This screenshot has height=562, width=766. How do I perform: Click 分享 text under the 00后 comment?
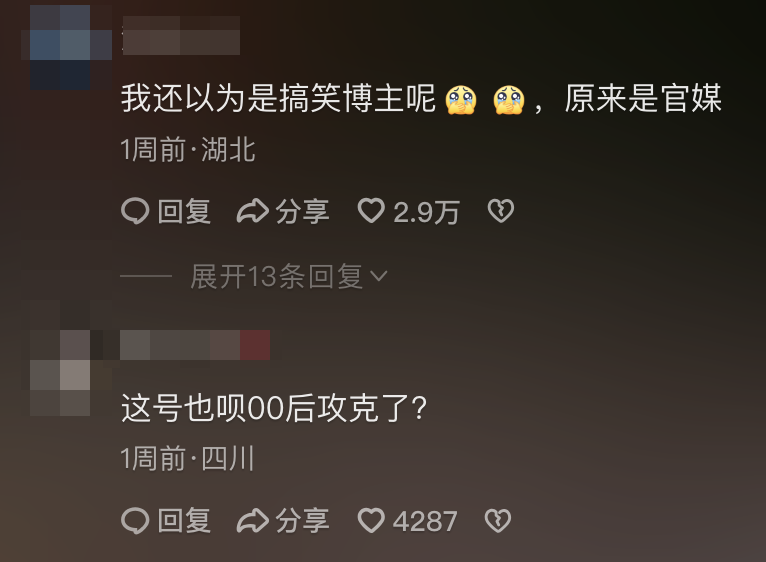[302, 520]
